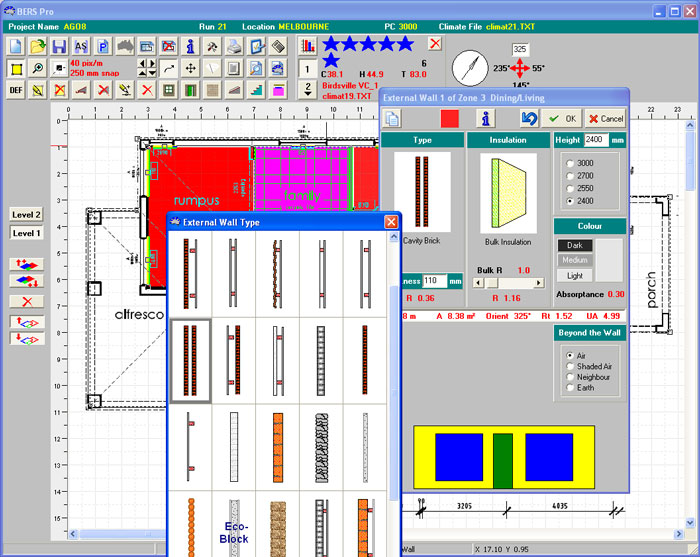The image size is (700, 557).
Task: Click the Bulk R slider right arrow
Action: (539, 283)
